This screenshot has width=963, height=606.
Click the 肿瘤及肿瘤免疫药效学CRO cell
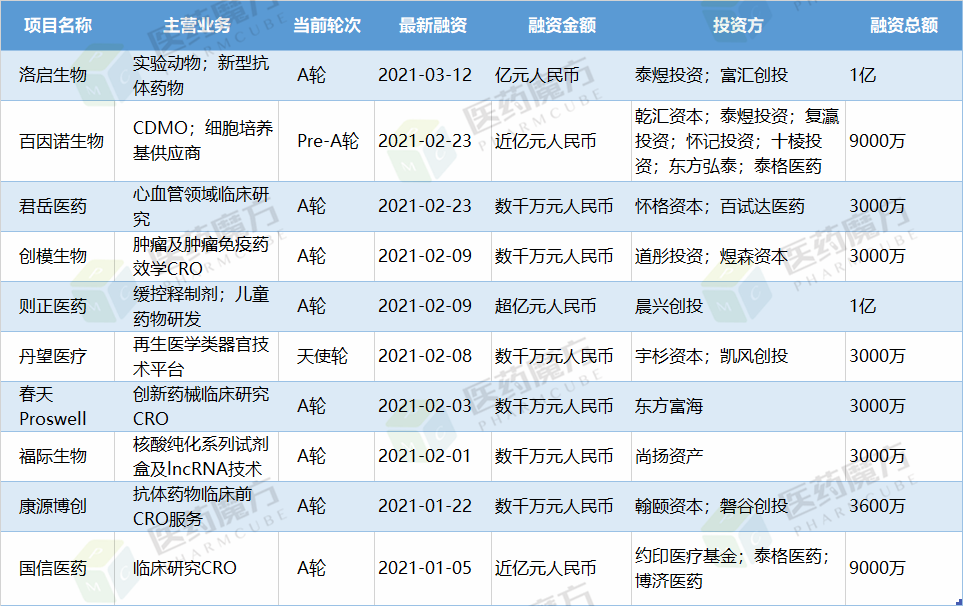(197, 257)
